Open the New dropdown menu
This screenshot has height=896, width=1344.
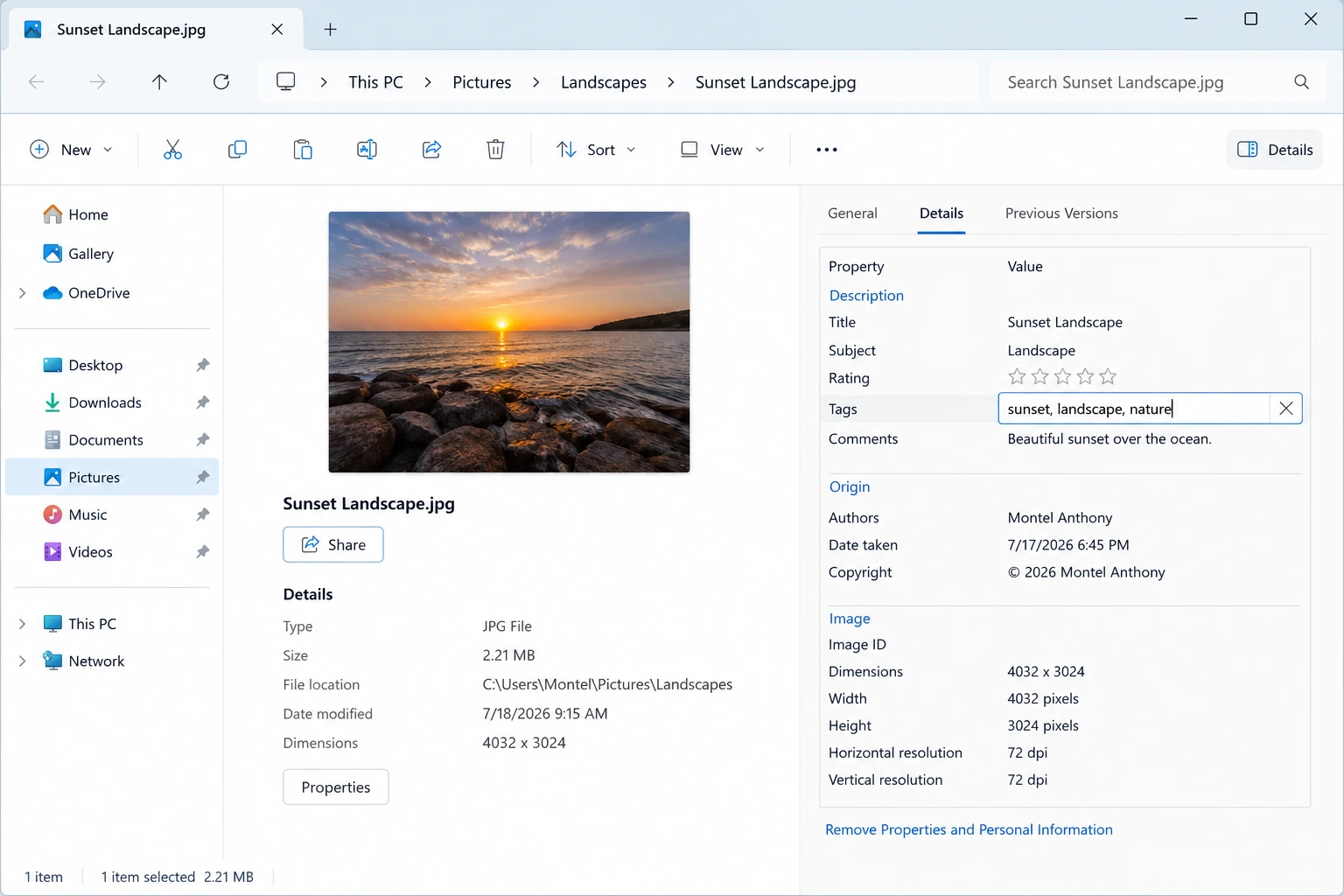tap(72, 150)
